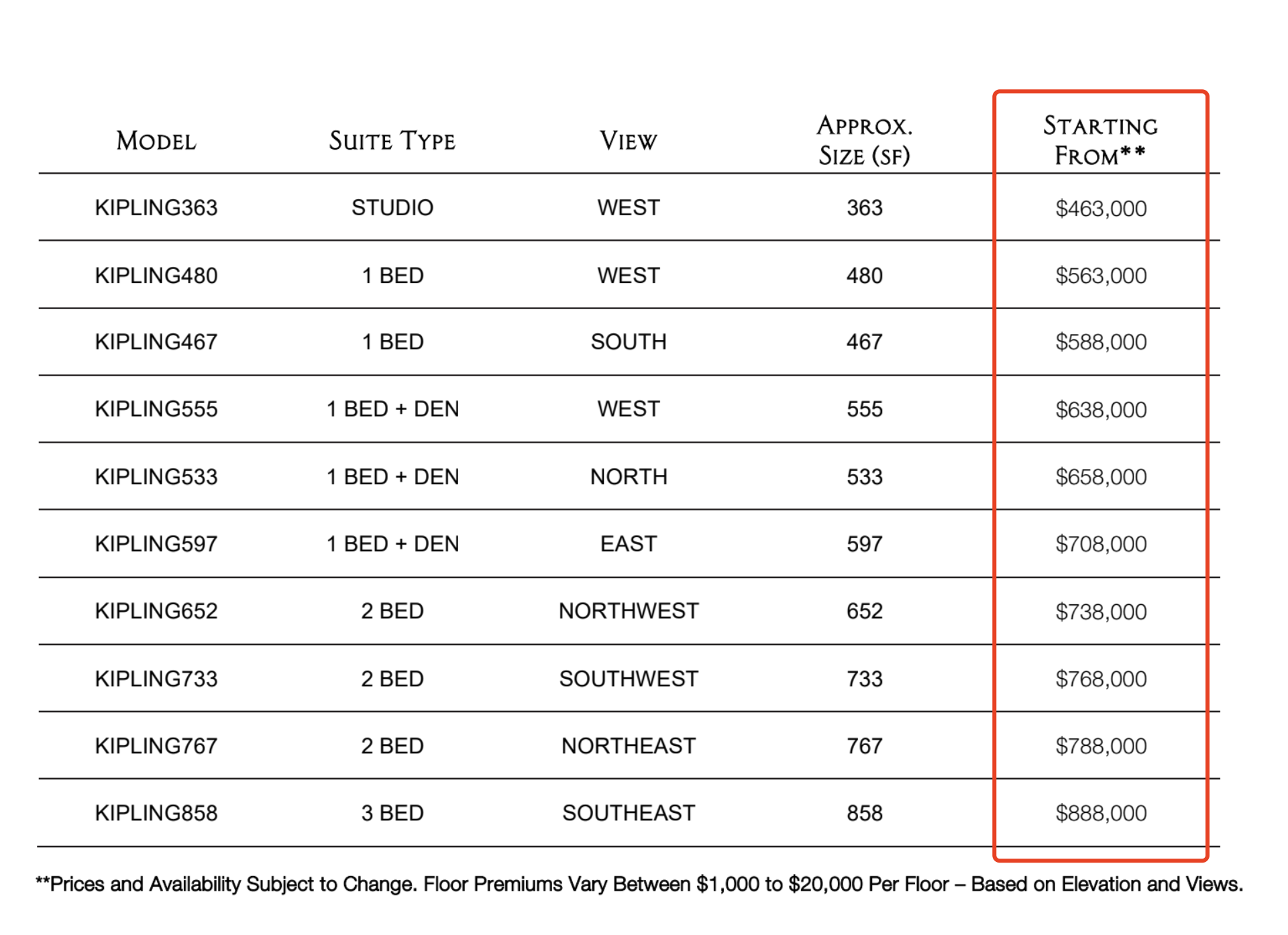Select the SOUTHWEST view cell

(629, 679)
